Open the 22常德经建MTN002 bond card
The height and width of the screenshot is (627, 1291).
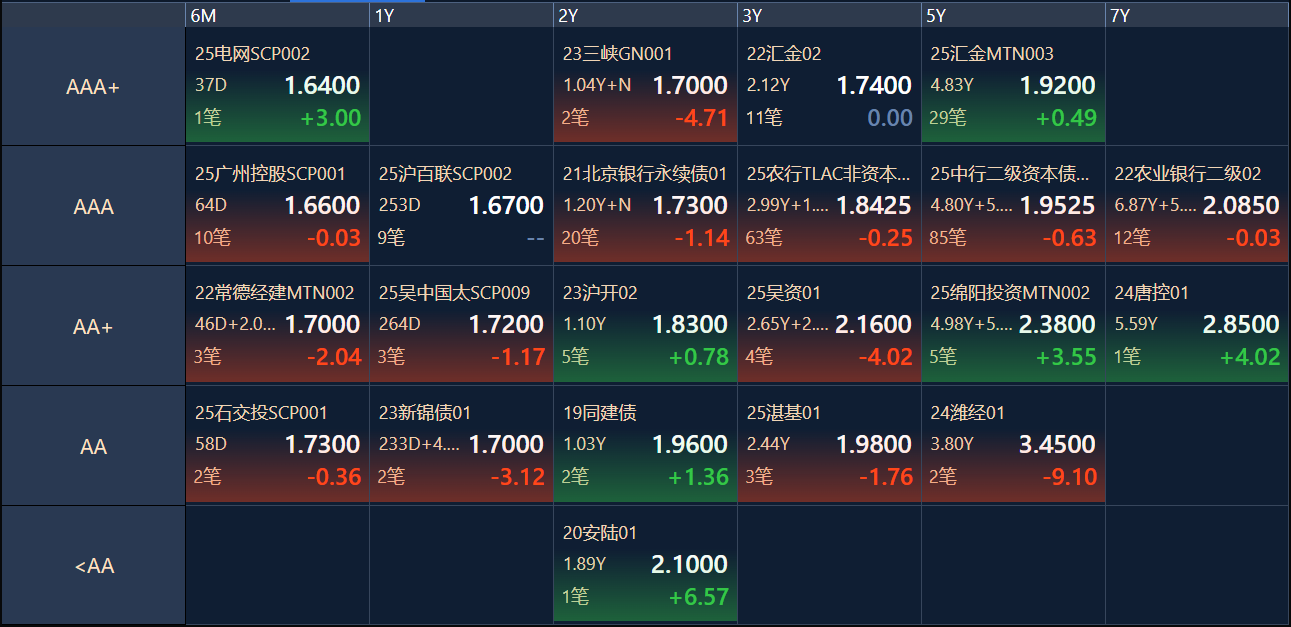tap(277, 326)
